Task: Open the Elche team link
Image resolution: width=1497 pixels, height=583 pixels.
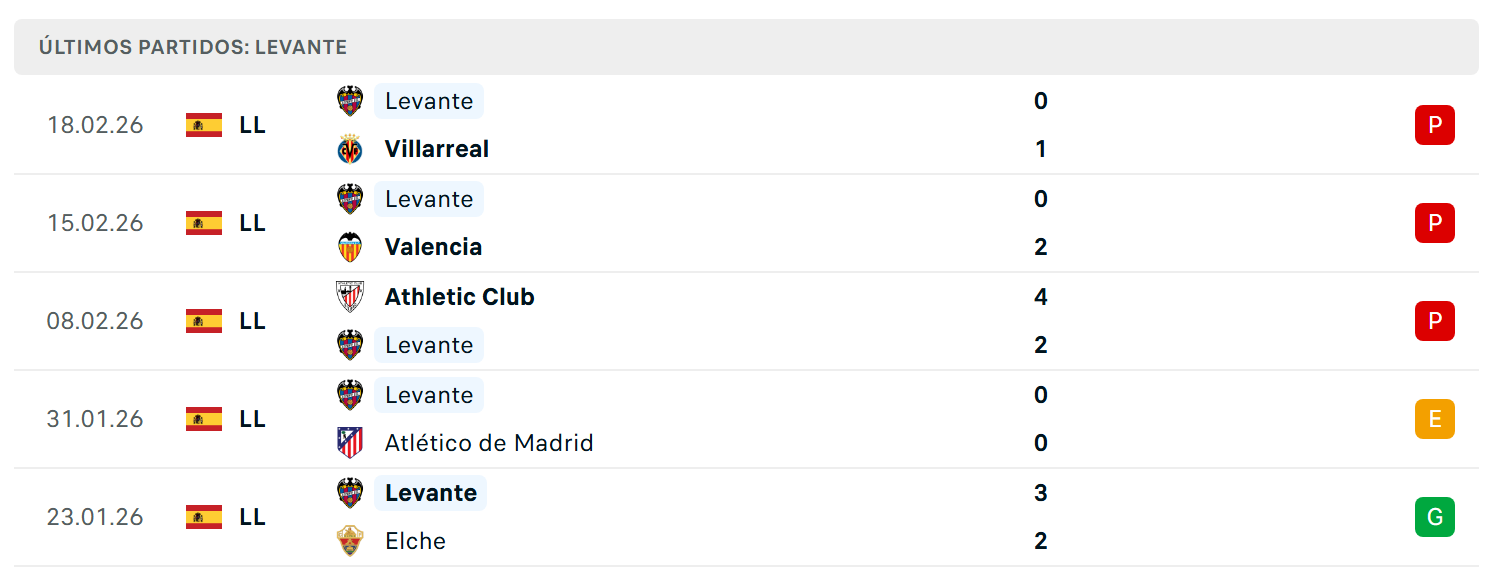Action: (415, 541)
